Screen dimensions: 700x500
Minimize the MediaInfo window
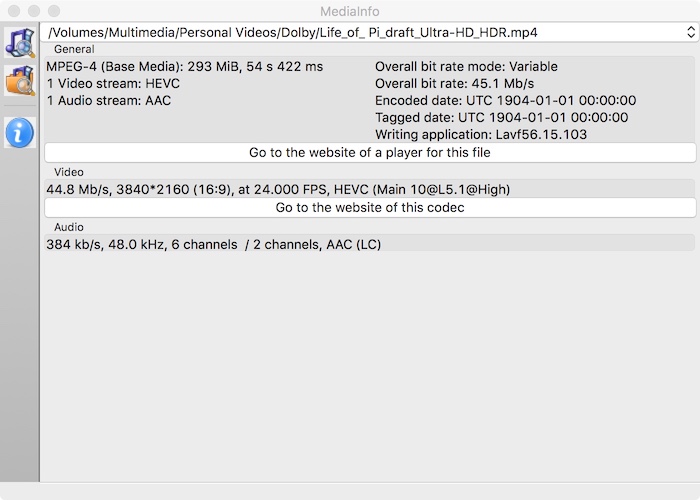33,11
